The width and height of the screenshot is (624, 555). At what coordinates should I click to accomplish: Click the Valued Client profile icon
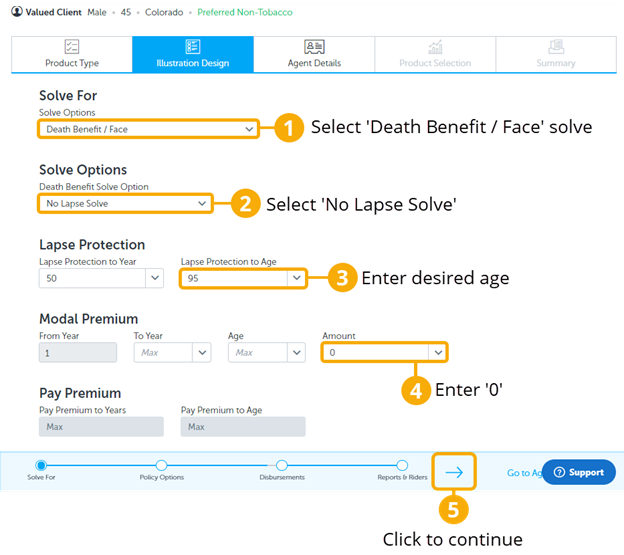[x=17, y=12]
